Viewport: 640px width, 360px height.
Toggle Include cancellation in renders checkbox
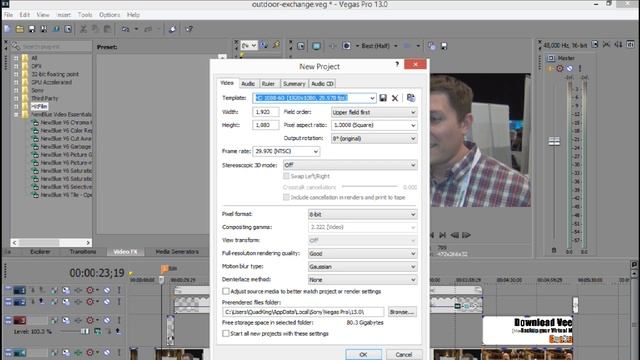click(286, 197)
